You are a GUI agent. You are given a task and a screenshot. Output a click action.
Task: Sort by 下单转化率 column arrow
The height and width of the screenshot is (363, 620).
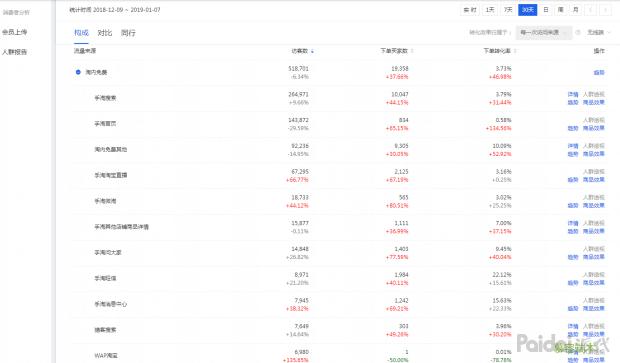pyautogui.click(x=515, y=51)
